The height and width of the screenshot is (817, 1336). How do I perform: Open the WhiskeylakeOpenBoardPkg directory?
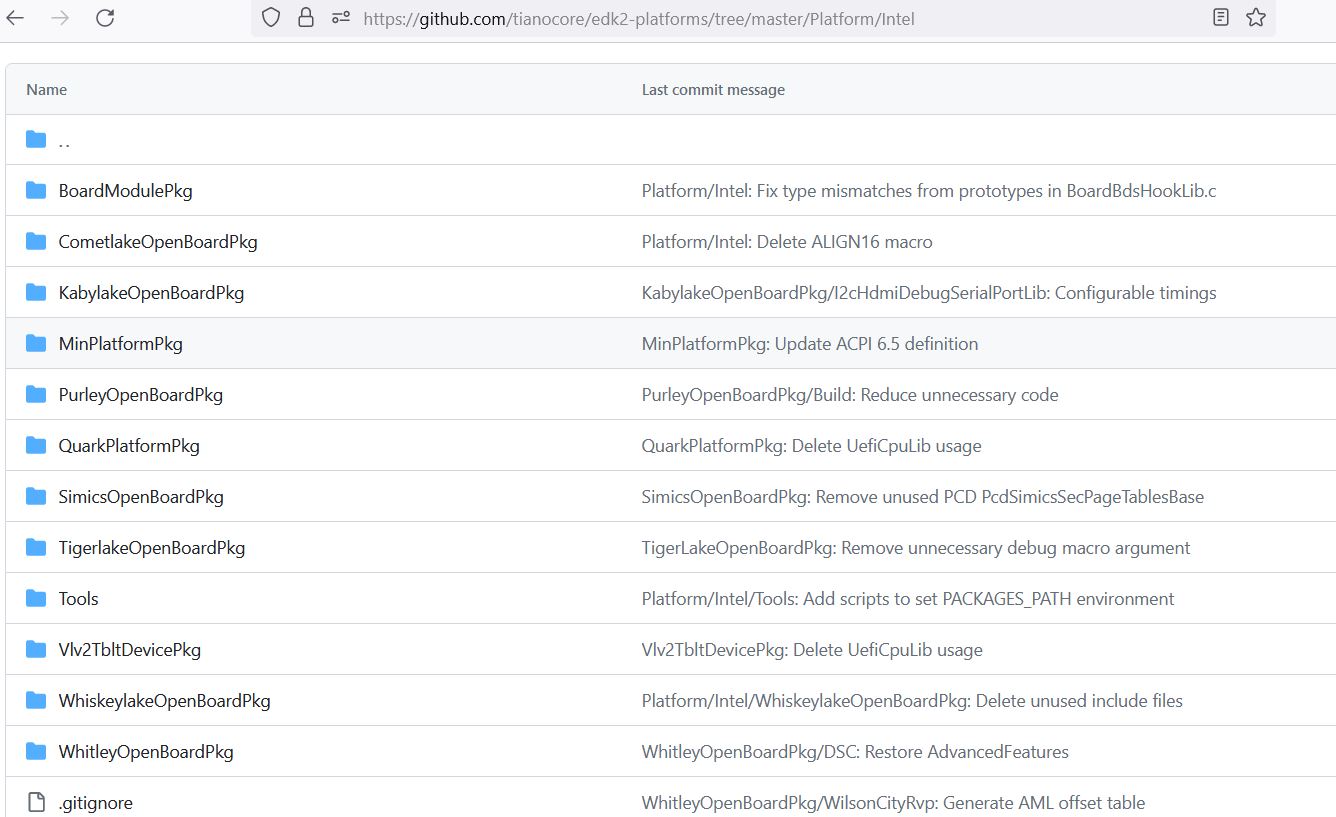click(164, 700)
